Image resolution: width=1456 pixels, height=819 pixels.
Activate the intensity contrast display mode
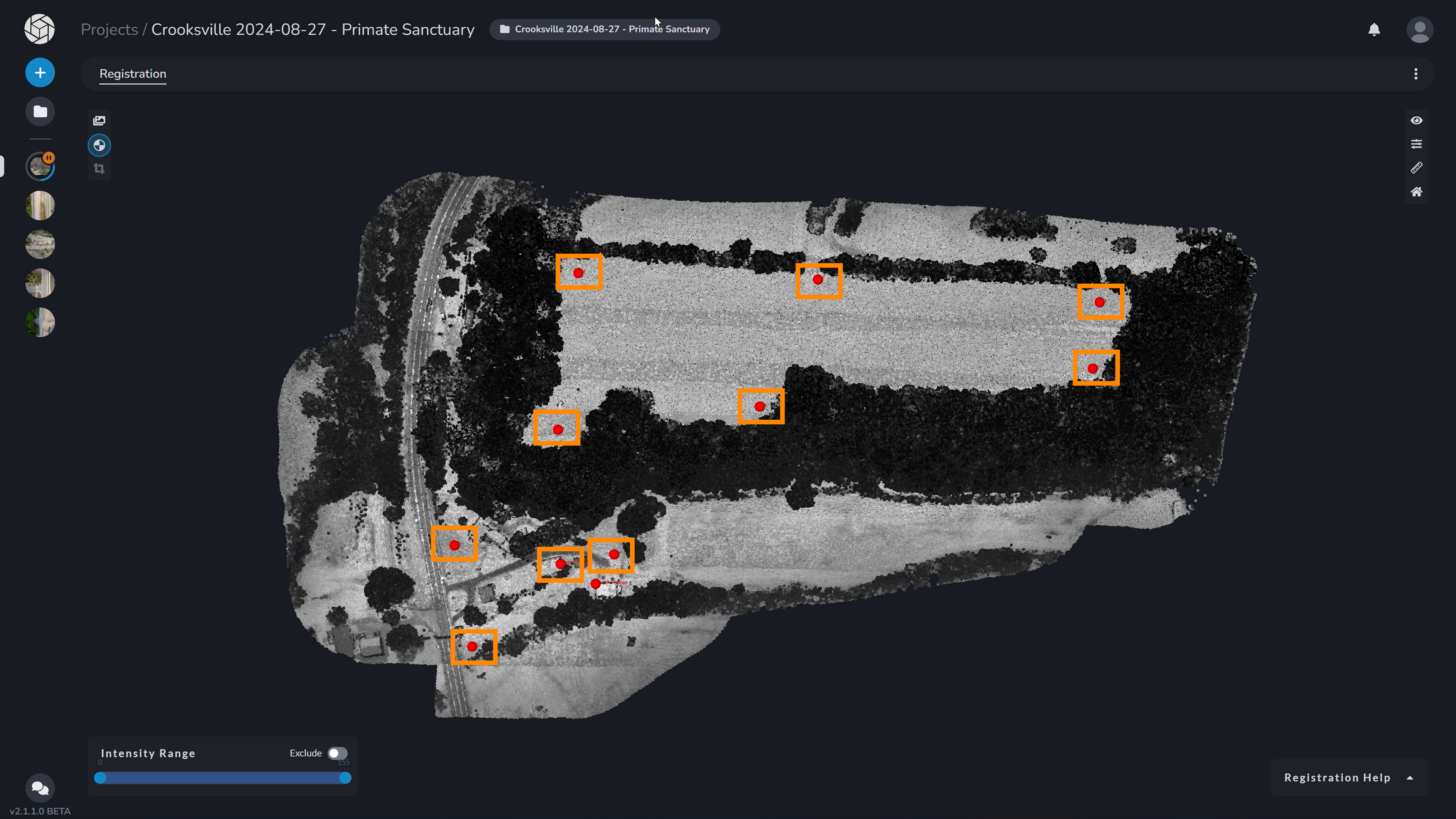click(x=99, y=145)
